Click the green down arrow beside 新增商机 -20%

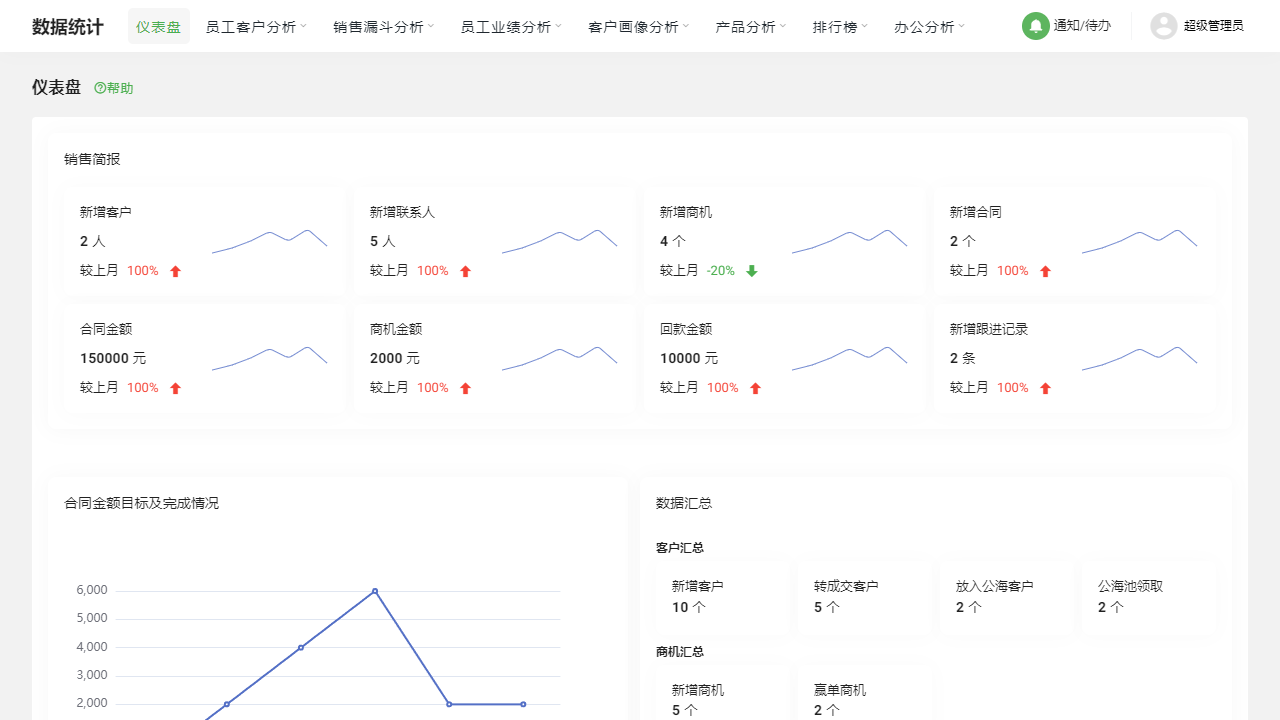(x=751, y=270)
